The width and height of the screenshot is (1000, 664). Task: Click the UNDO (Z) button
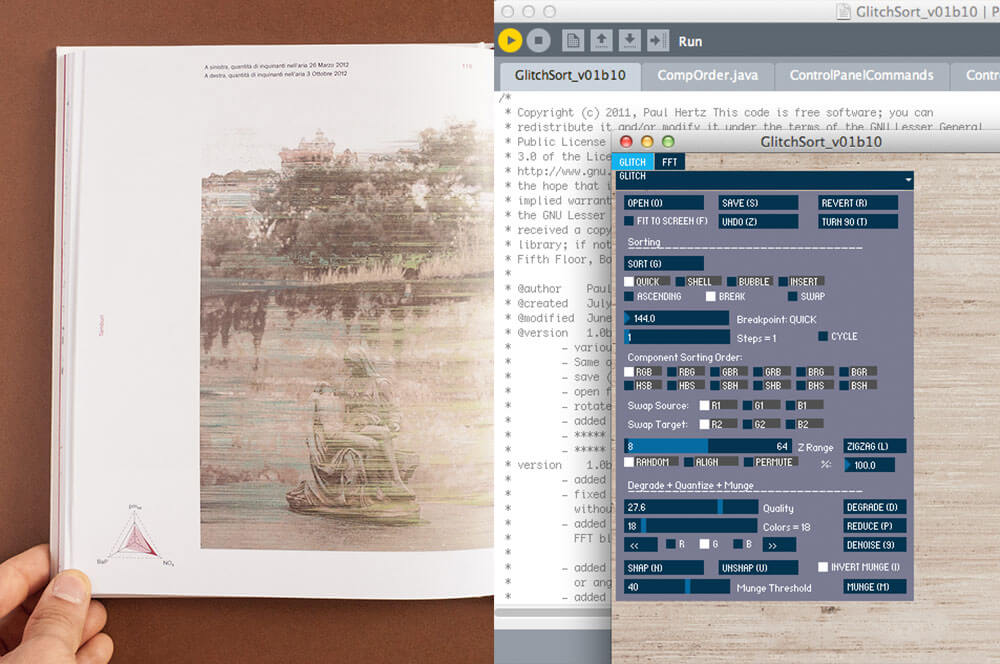758,222
